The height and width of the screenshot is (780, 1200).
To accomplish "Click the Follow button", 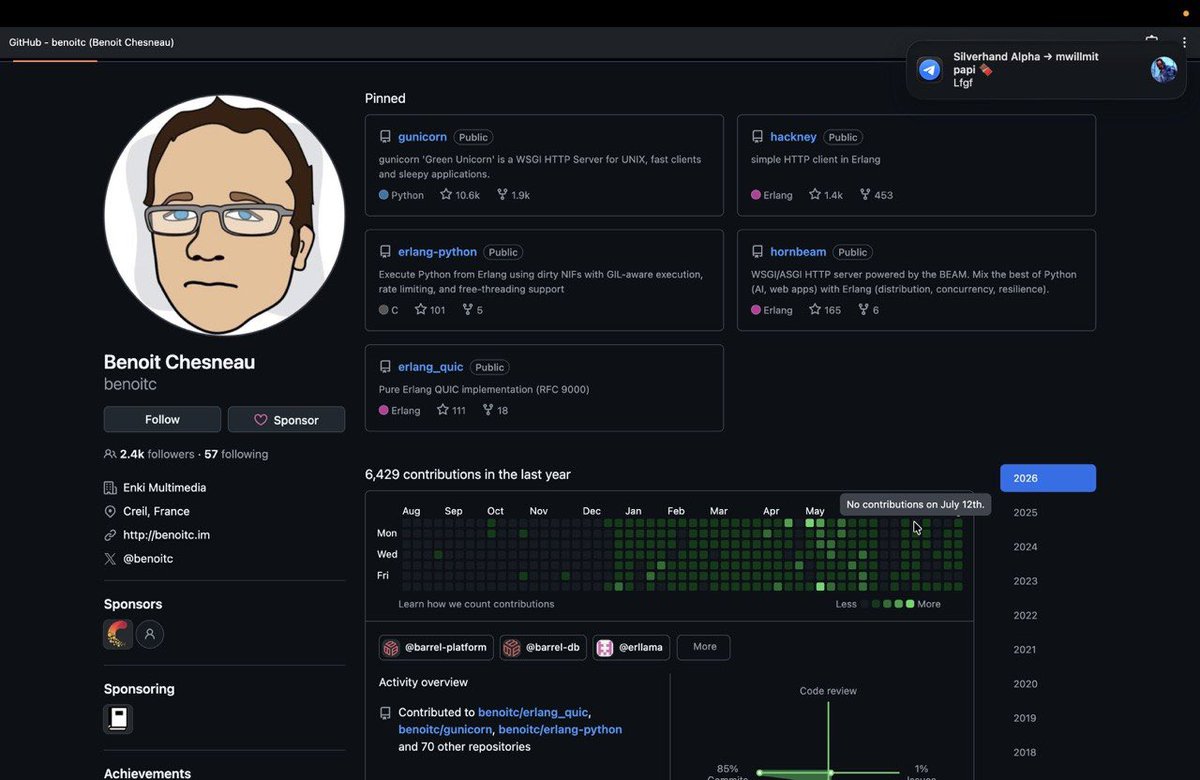I will 162,419.
